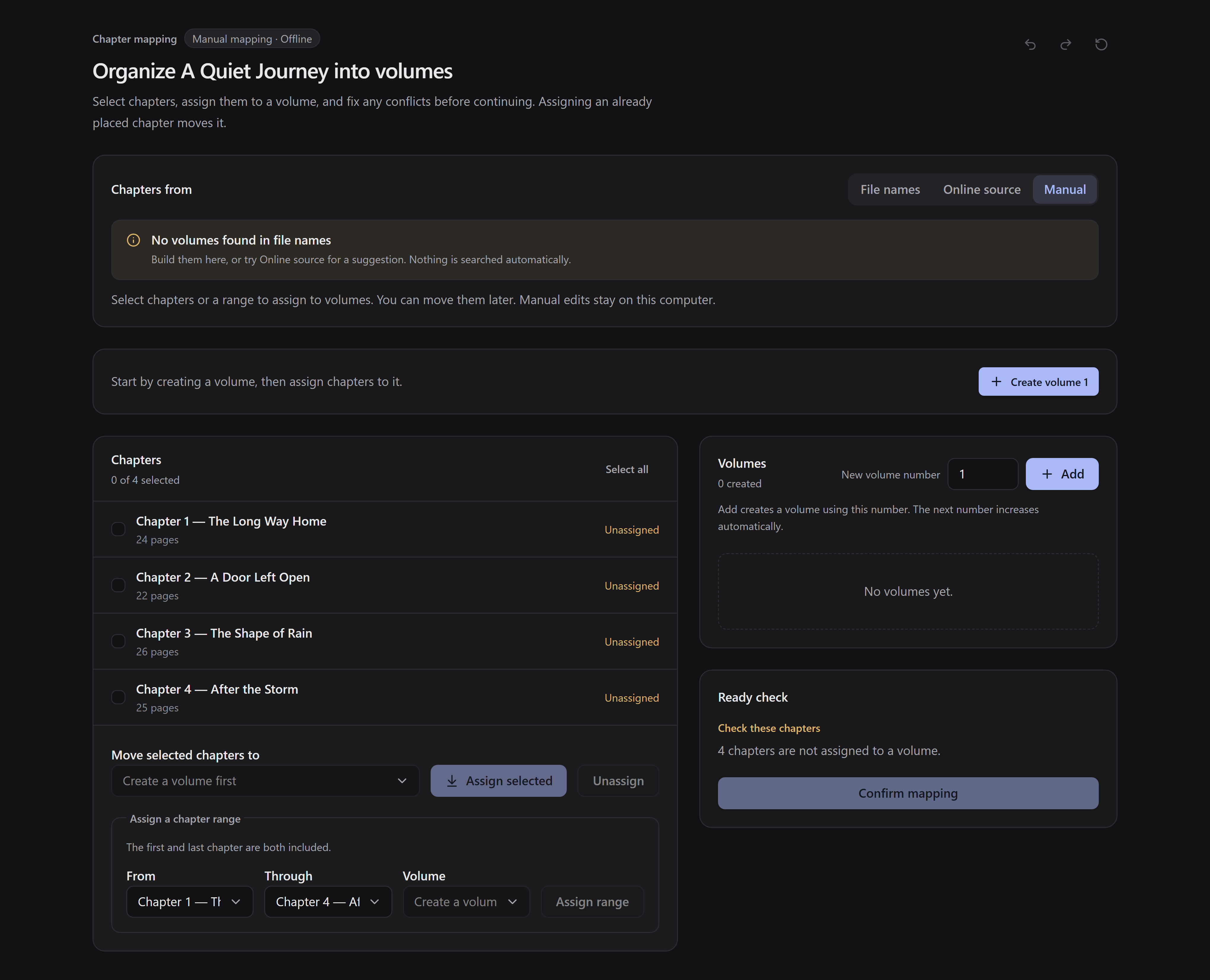Image resolution: width=1210 pixels, height=980 pixels.
Task: Switch to the File names tab
Action: [x=890, y=190]
